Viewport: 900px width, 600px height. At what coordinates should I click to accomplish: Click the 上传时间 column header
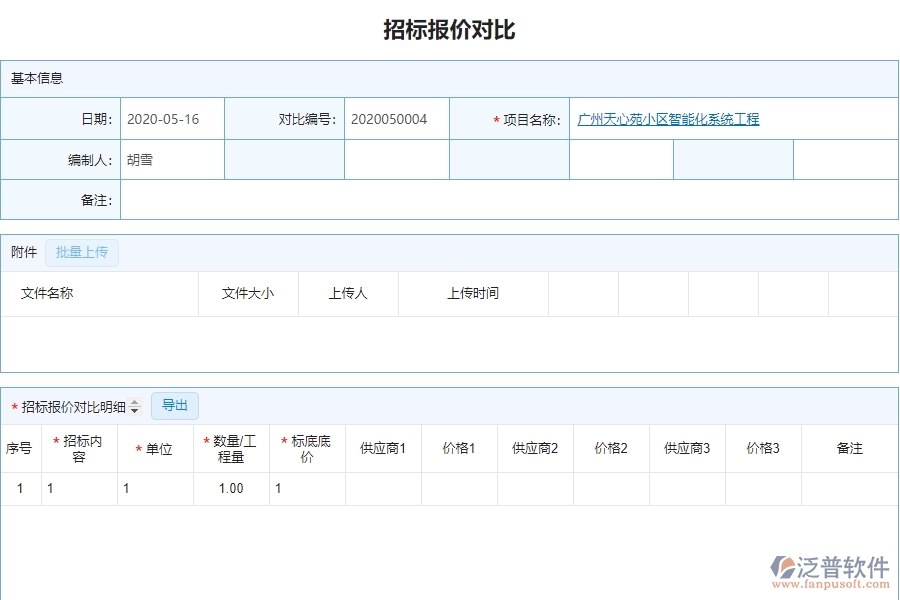pyautogui.click(x=473, y=293)
